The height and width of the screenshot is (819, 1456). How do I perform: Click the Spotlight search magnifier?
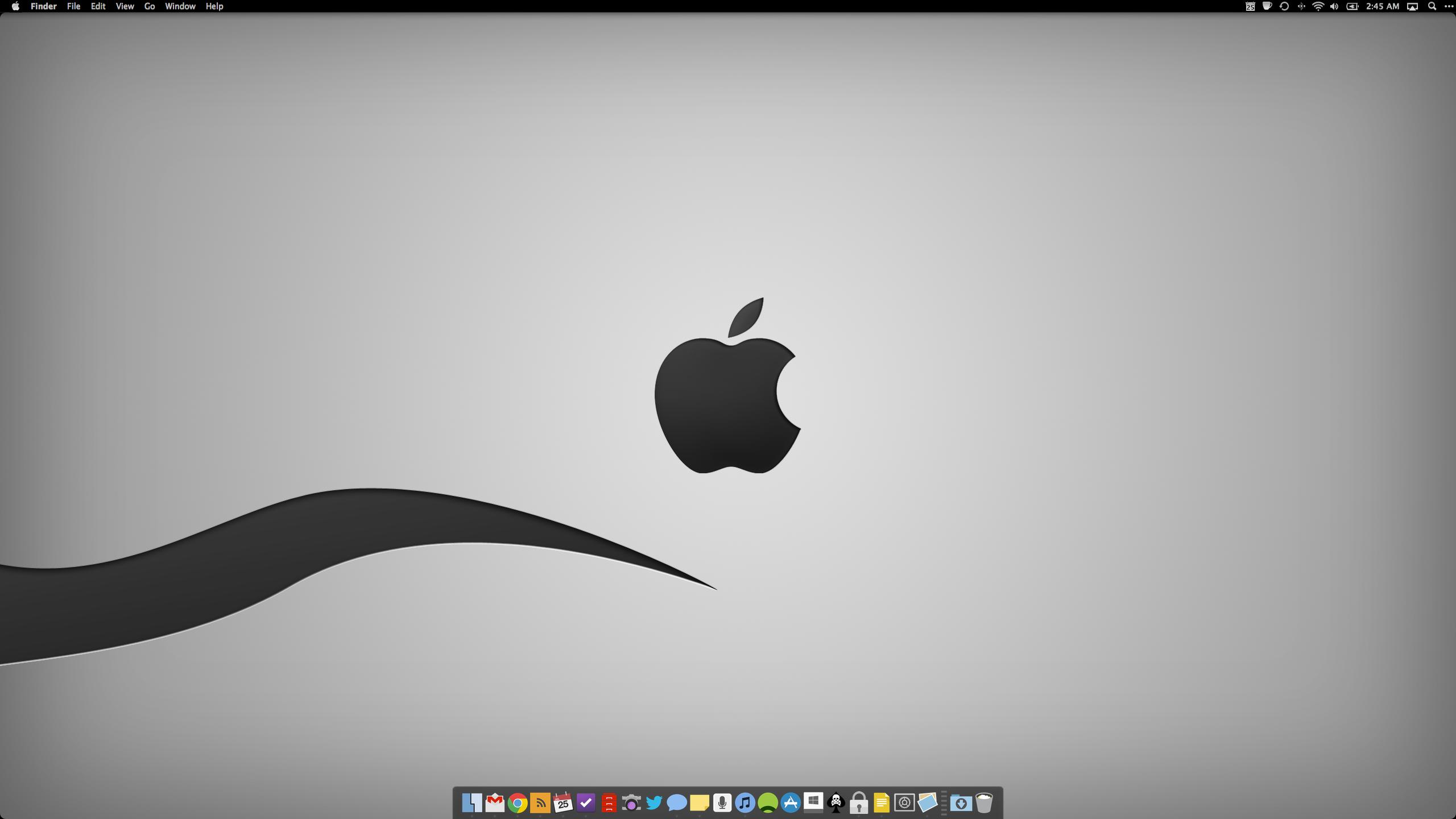point(1432,6)
